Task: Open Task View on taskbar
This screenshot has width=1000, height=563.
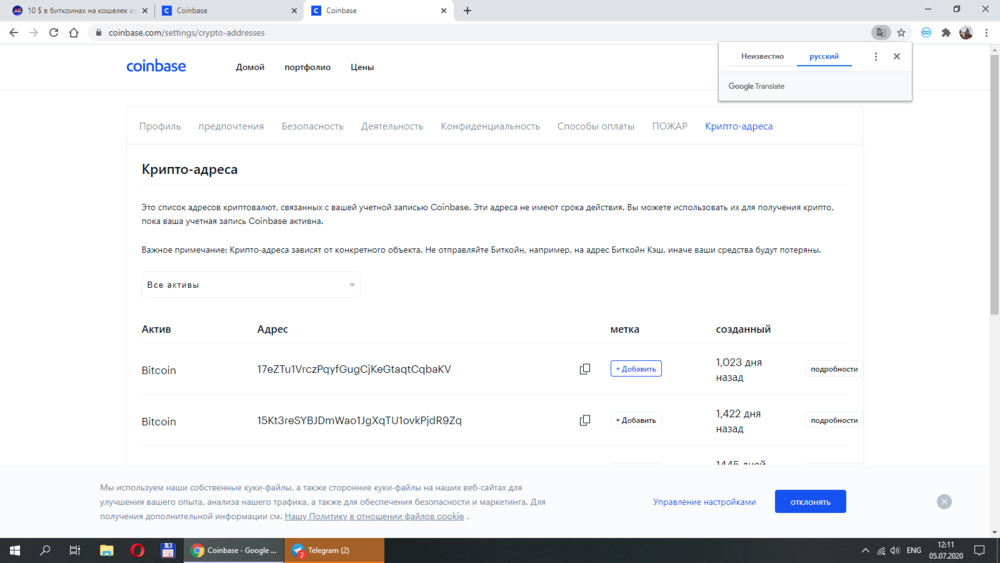Action: click(x=75, y=550)
